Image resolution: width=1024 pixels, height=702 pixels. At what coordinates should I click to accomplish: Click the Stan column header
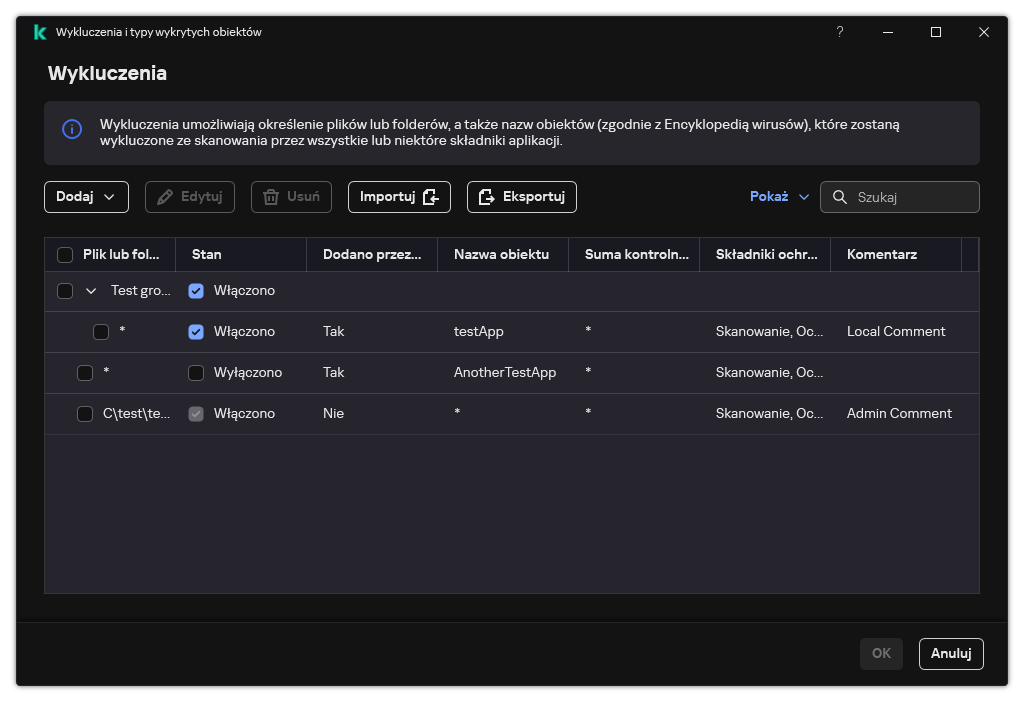207,255
